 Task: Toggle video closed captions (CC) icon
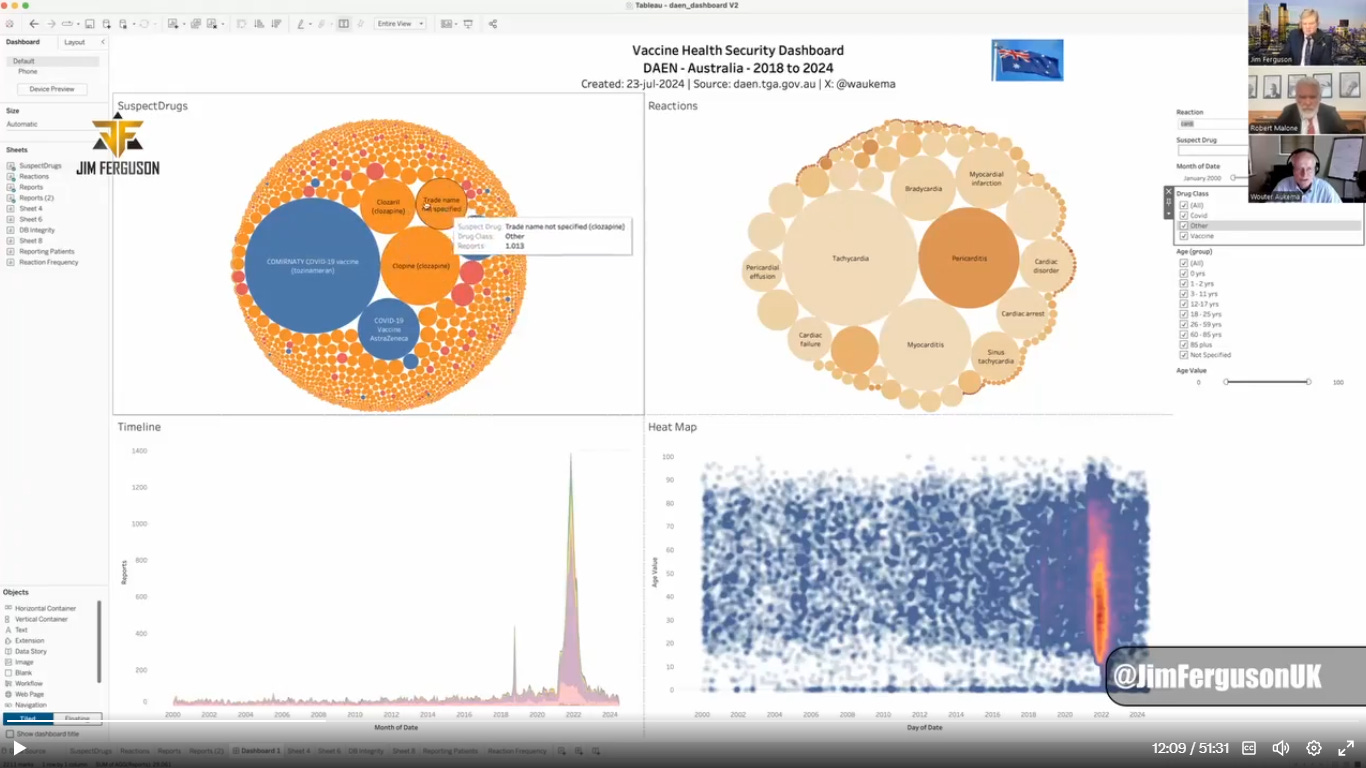pos(1249,748)
